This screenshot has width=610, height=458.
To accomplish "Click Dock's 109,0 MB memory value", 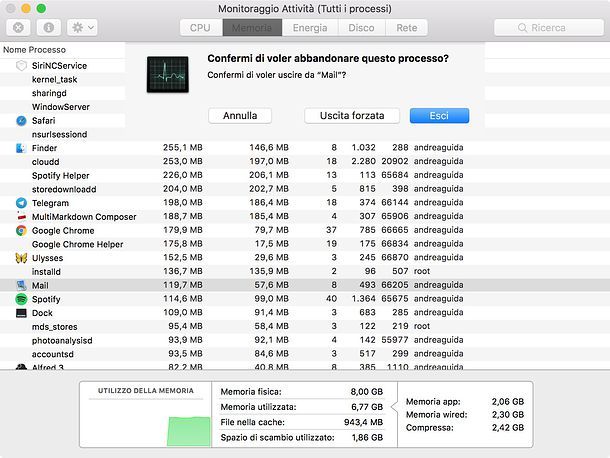I will (183, 312).
